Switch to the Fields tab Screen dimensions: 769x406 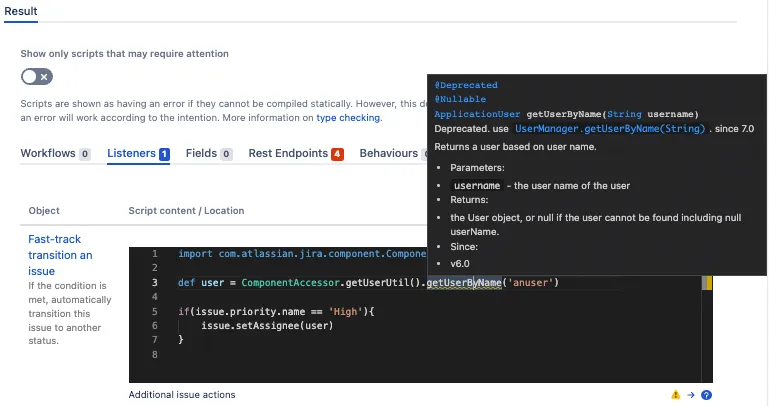click(209, 153)
